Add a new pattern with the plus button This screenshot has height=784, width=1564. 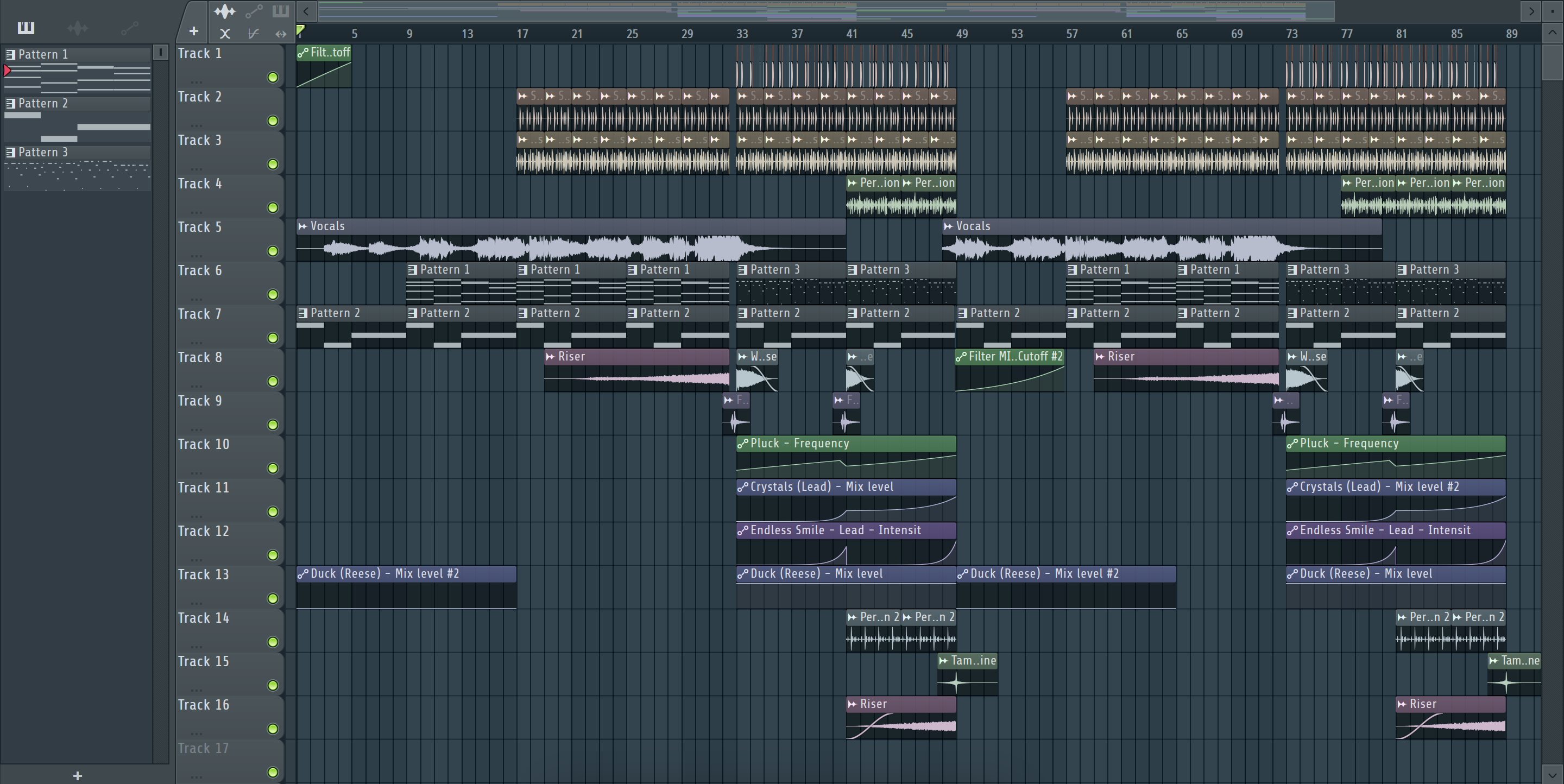[77, 775]
